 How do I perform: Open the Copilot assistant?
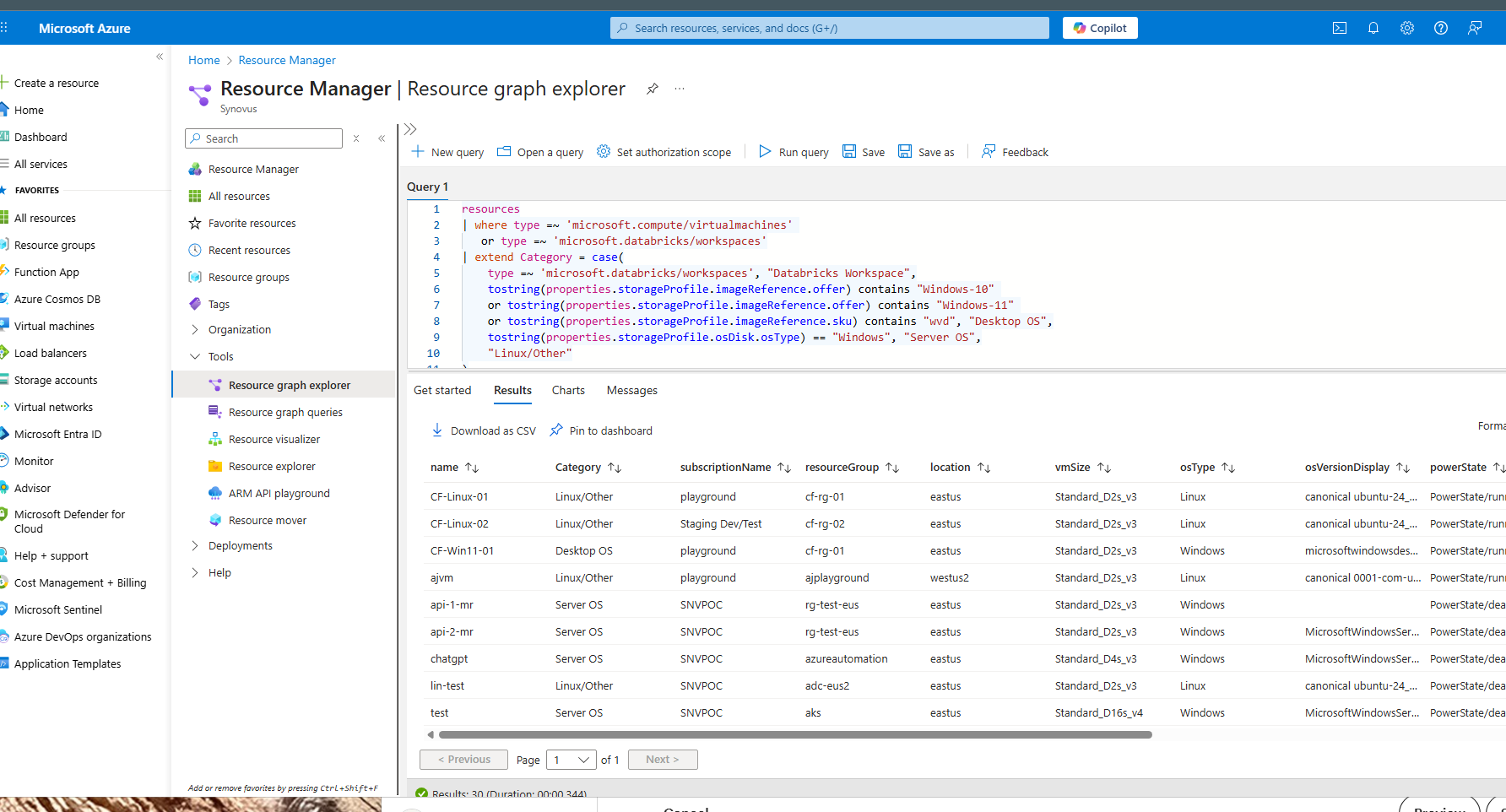1099,27
